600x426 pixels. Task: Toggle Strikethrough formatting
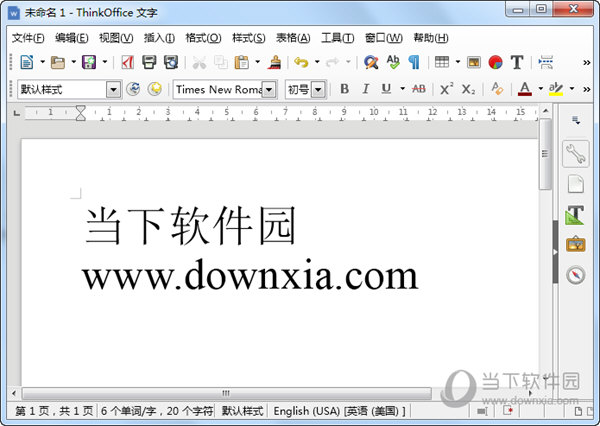(419, 89)
